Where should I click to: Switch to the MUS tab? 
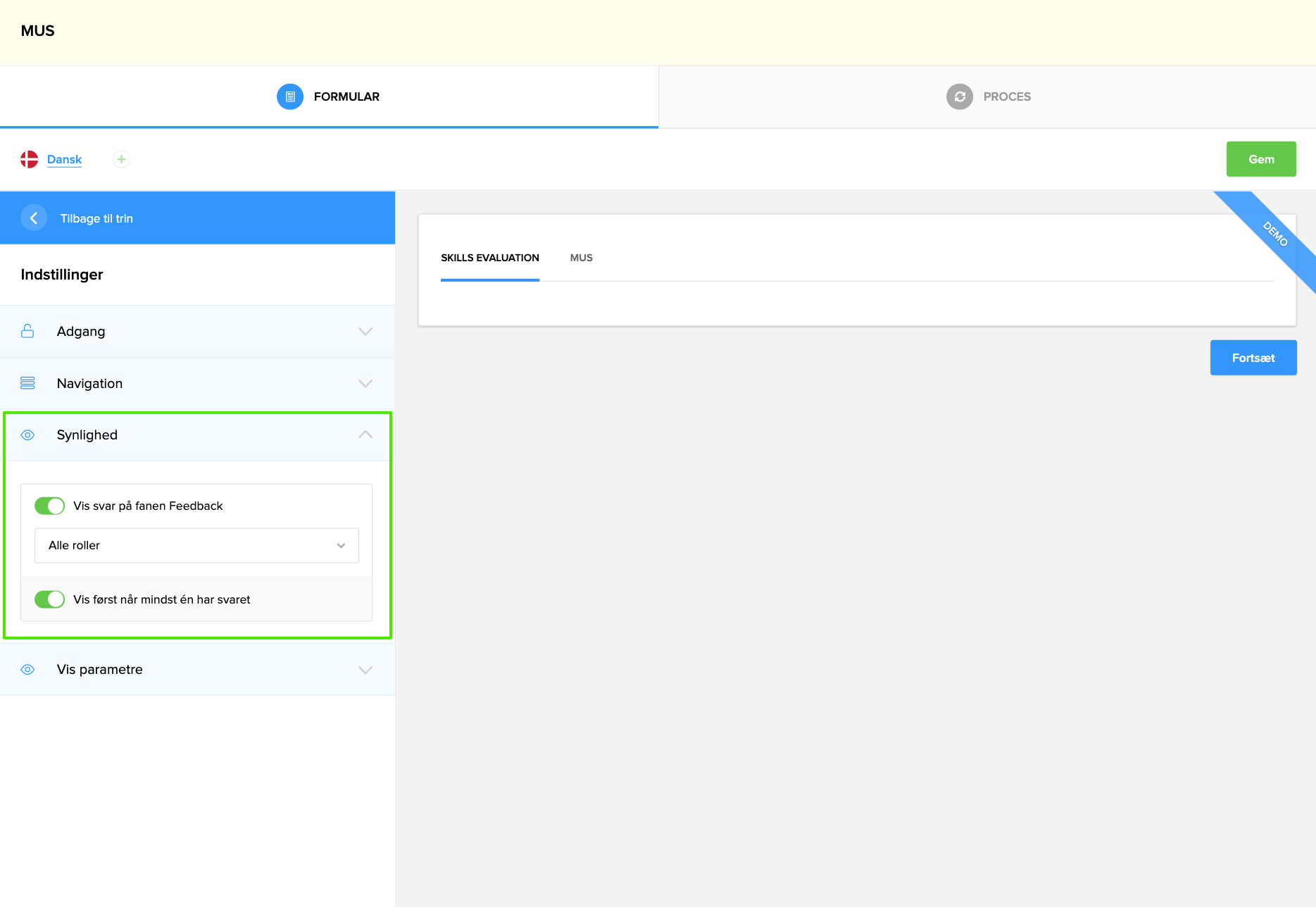pyautogui.click(x=581, y=258)
